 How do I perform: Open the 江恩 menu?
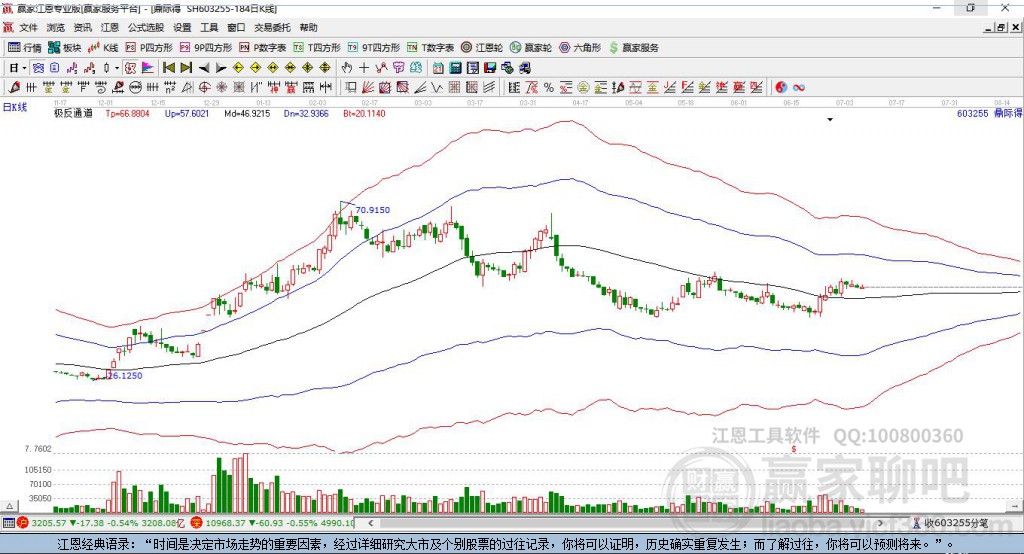pos(110,27)
